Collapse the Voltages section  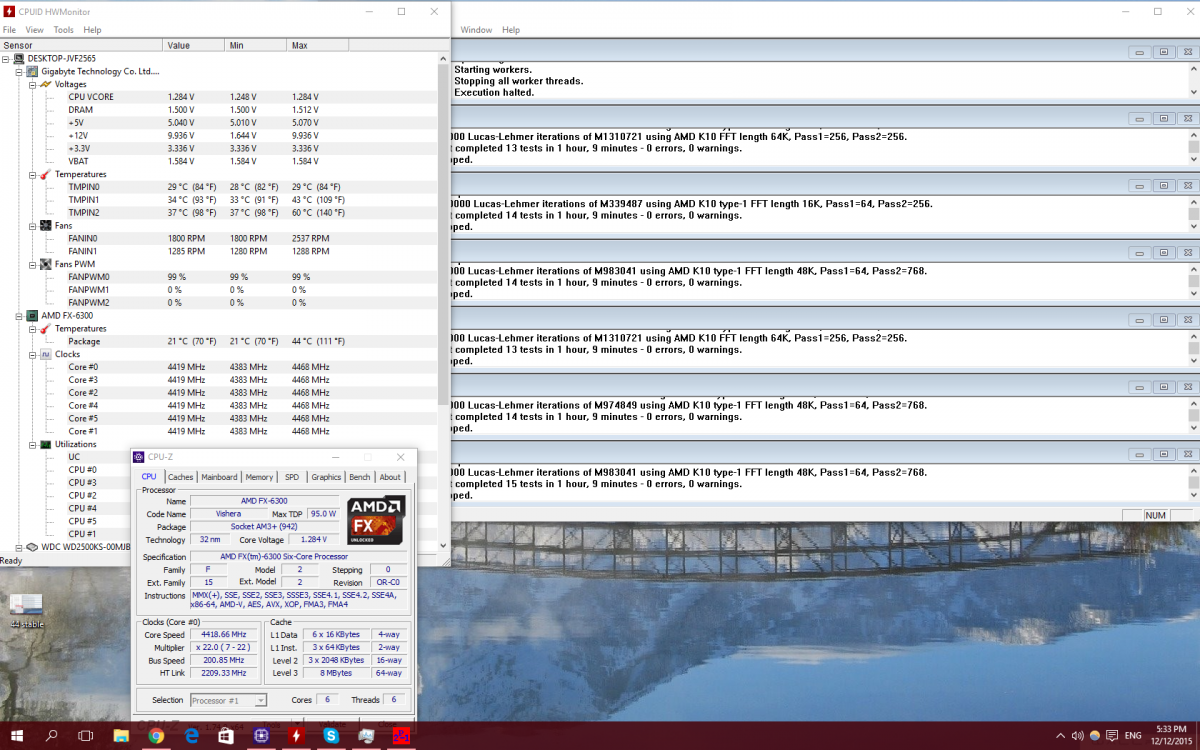(32, 84)
